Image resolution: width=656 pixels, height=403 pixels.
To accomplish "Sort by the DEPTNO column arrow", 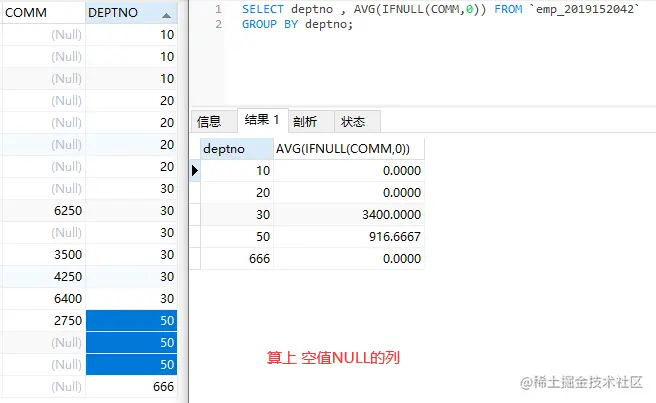I will pyautogui.click(x=167, y=15).
